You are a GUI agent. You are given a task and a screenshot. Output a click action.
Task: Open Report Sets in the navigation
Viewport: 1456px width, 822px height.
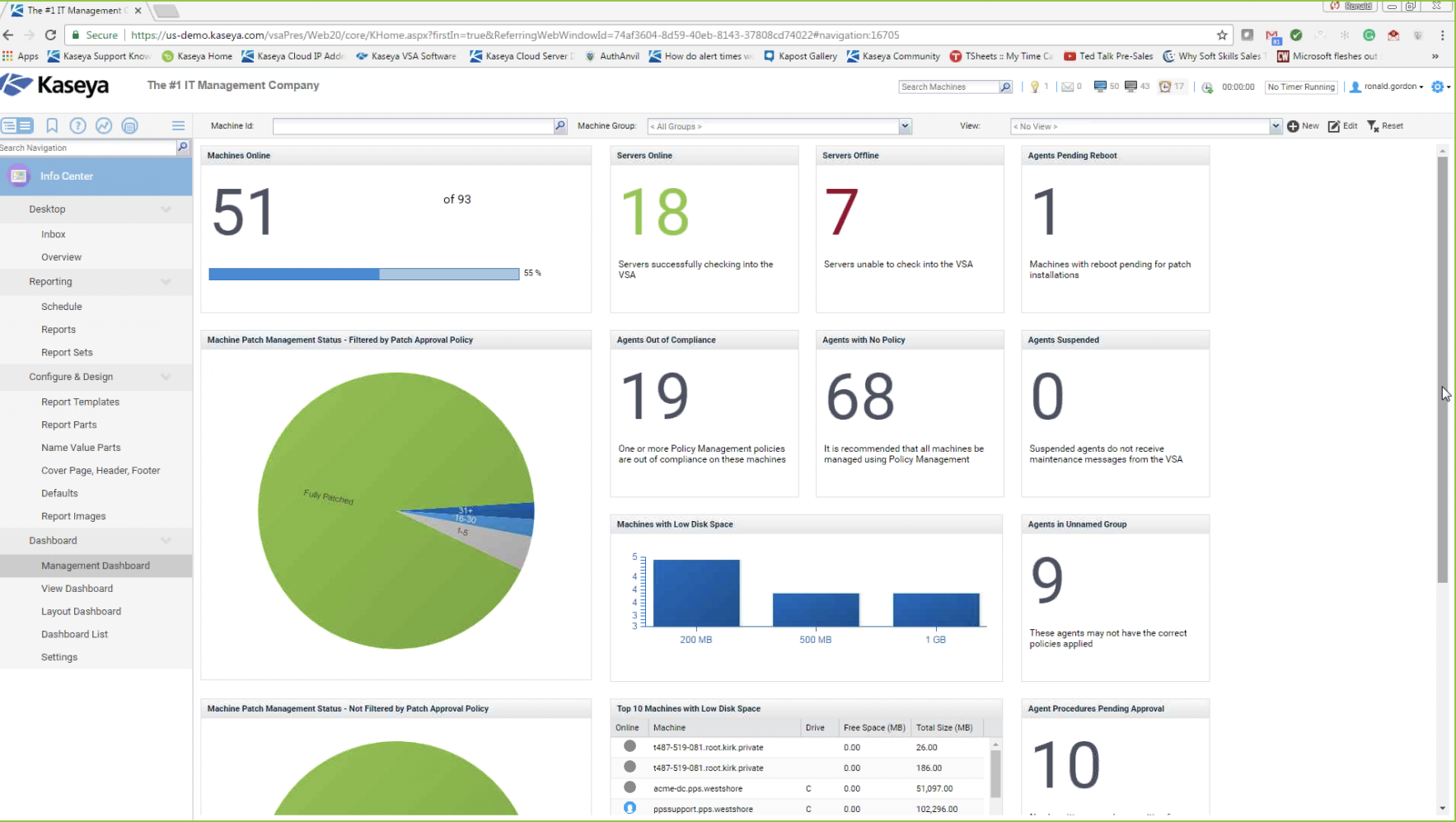click(67, 352)
